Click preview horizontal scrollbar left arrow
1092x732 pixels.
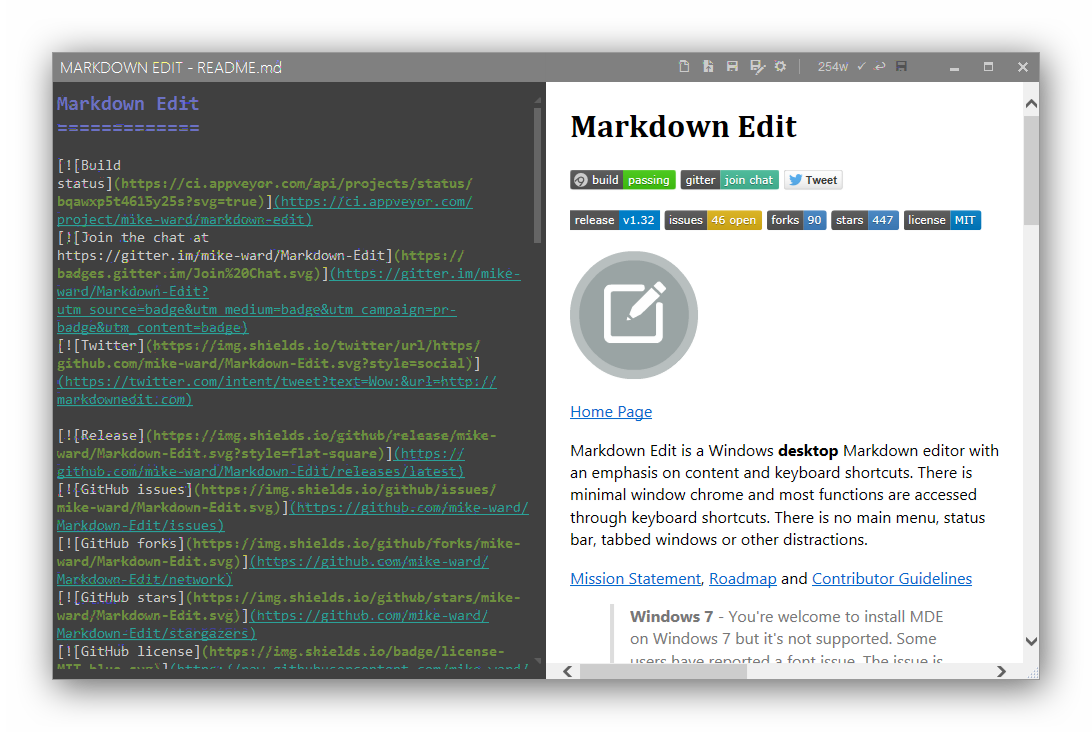pos(568,671)
